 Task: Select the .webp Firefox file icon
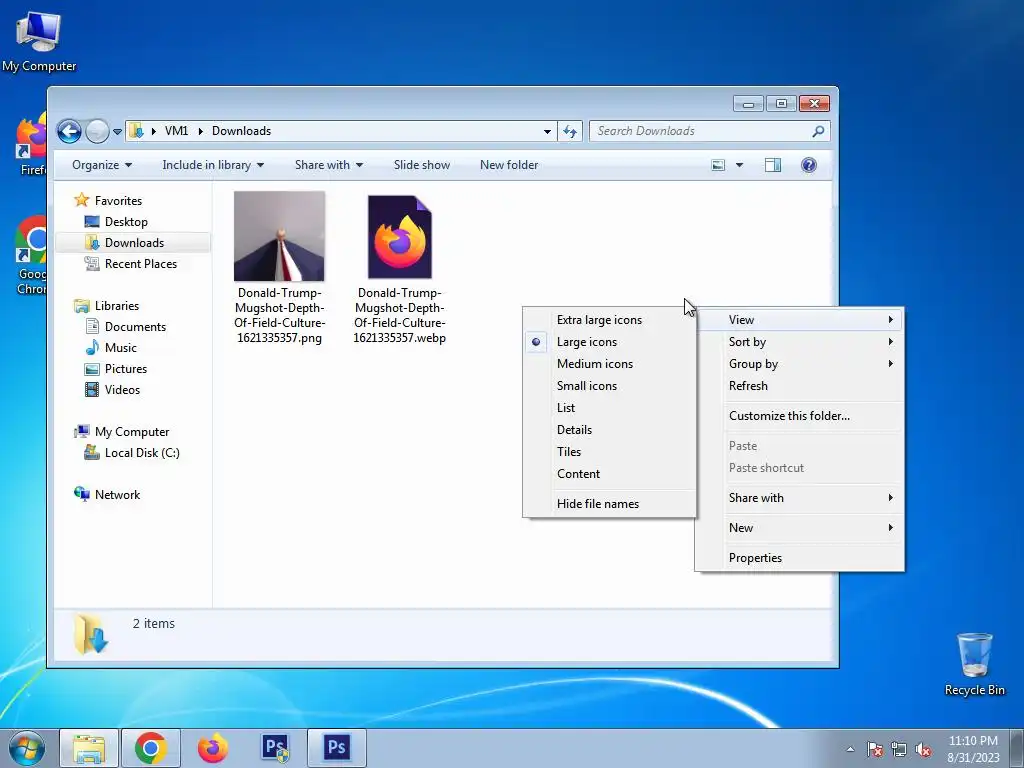click(x=400, y=236)
